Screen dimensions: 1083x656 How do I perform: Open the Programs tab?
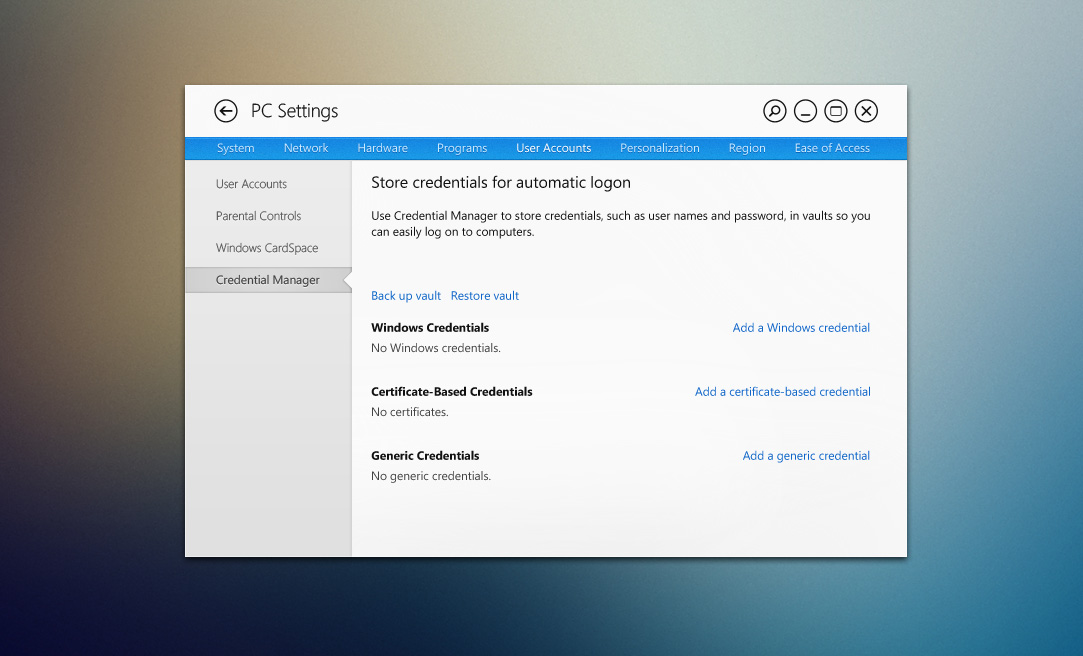coord(461,147)
